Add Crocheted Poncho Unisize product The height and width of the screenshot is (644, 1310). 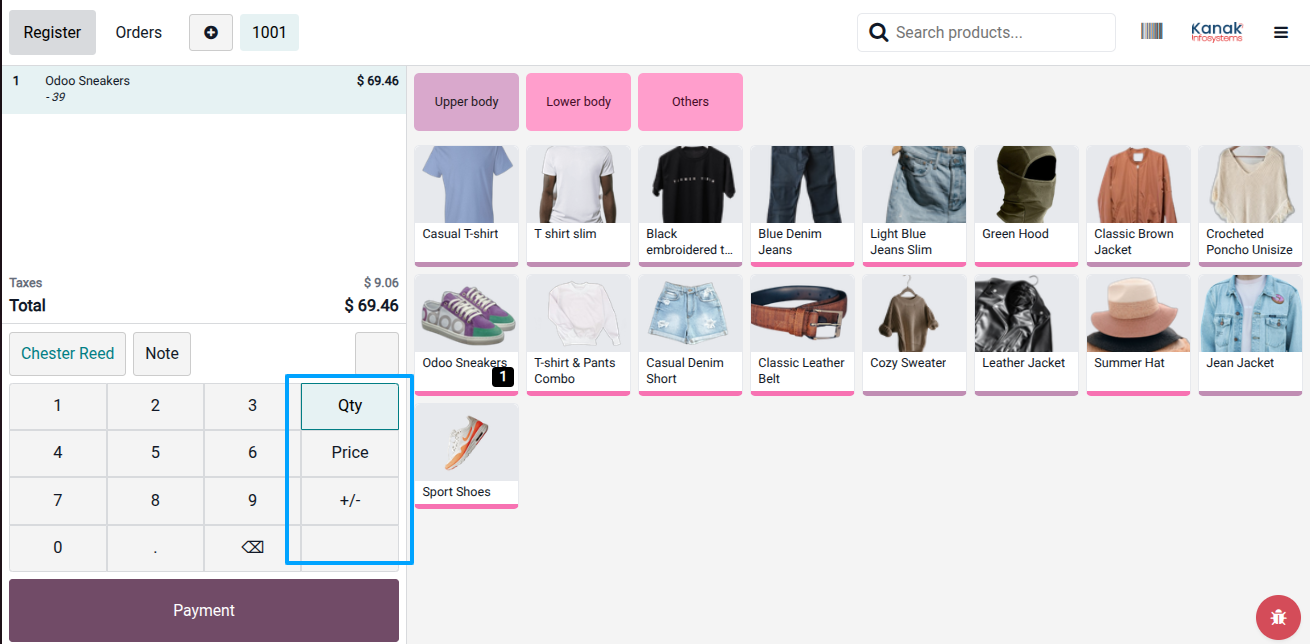coord(1251,206)
